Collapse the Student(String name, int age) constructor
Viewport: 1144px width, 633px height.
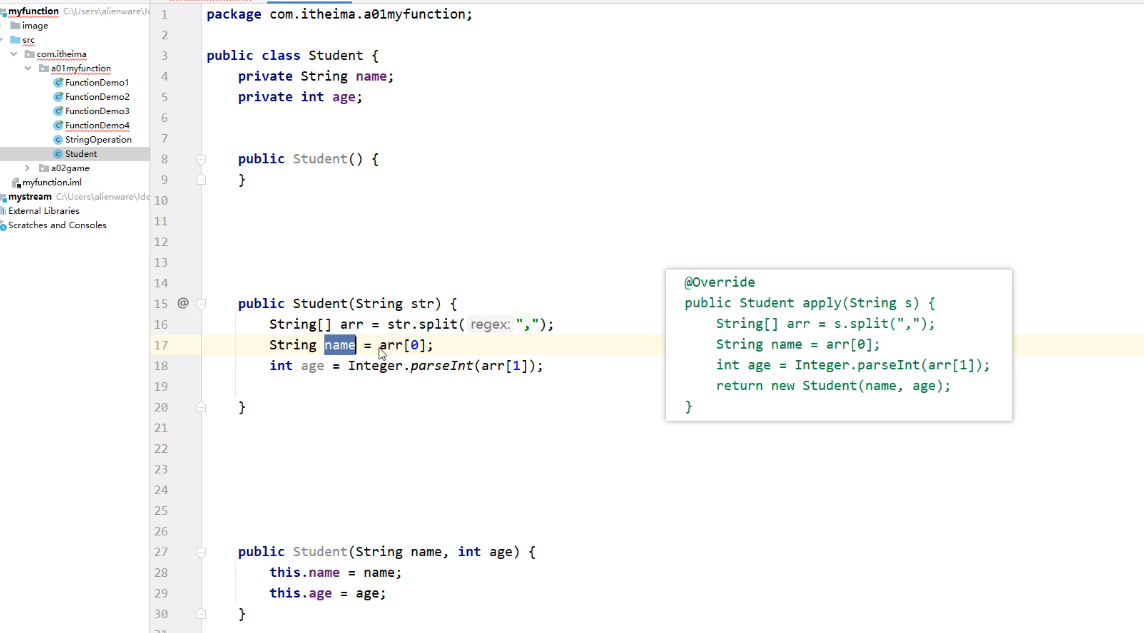pos(200,551)
